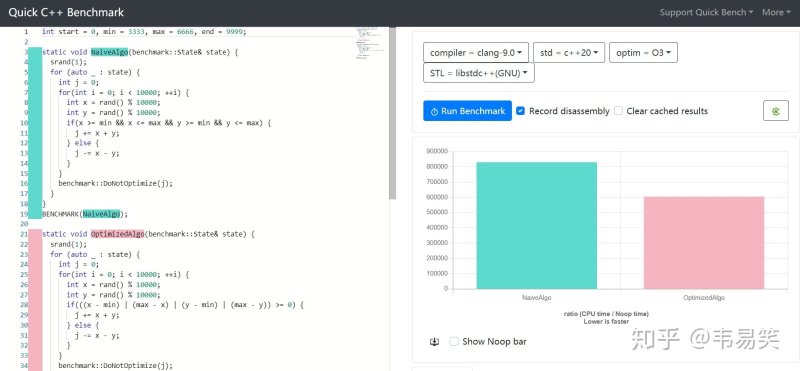Open the STL = libstdc++(GNU) dropdown
The width and height of the screenshot is (800, 371).
[x=479, y=73]
